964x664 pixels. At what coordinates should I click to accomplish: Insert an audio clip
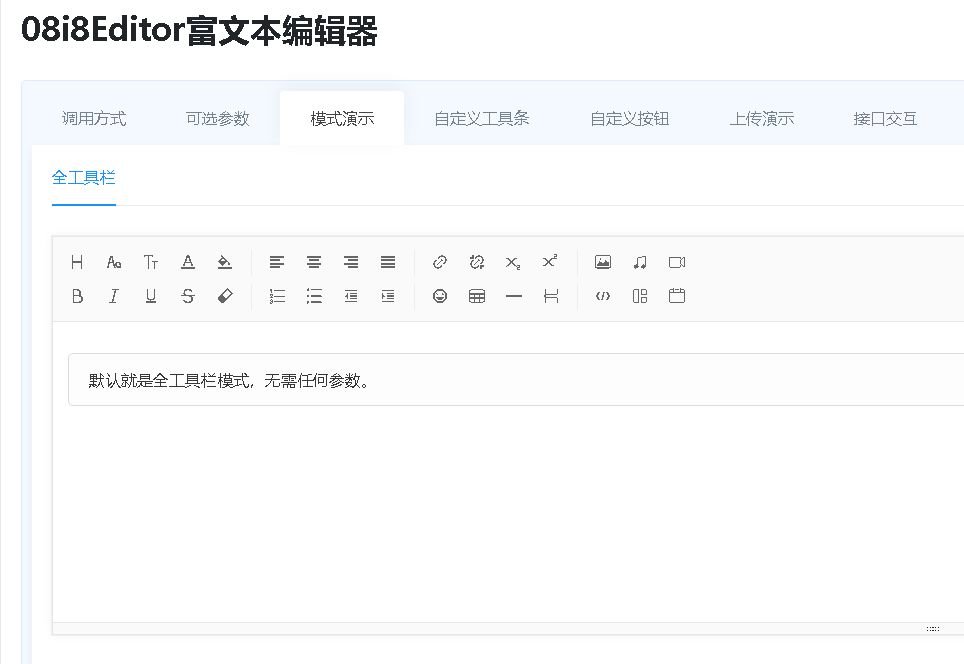639,262
